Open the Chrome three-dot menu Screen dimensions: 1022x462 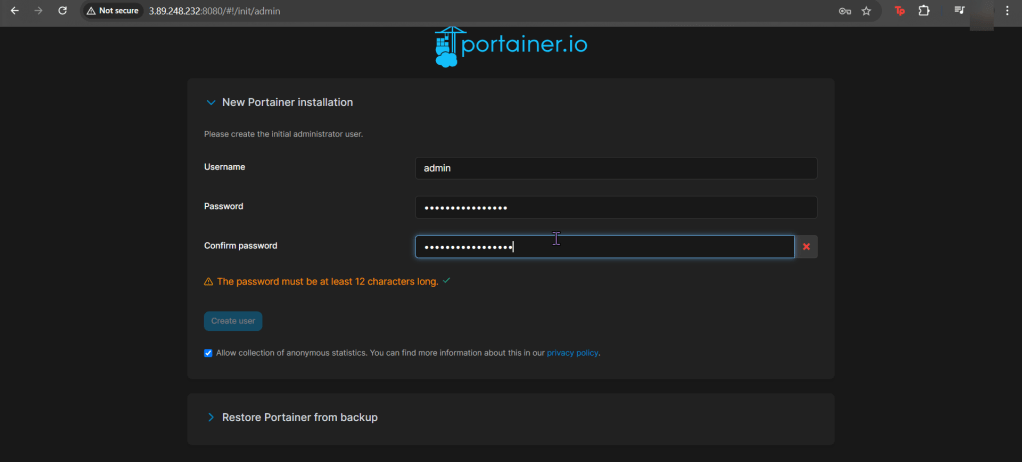tap(1007, 11)
